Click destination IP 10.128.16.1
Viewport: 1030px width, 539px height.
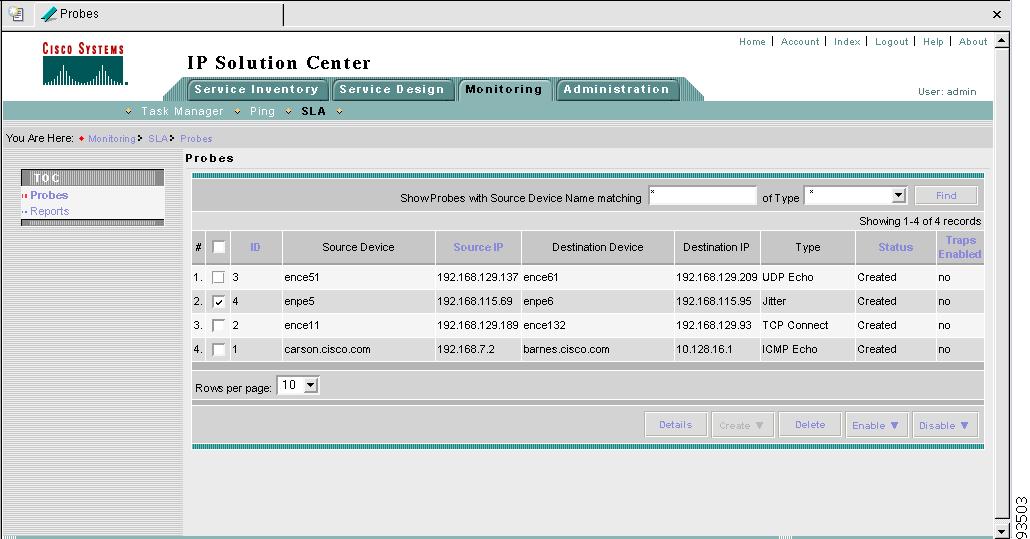[704, 349]
